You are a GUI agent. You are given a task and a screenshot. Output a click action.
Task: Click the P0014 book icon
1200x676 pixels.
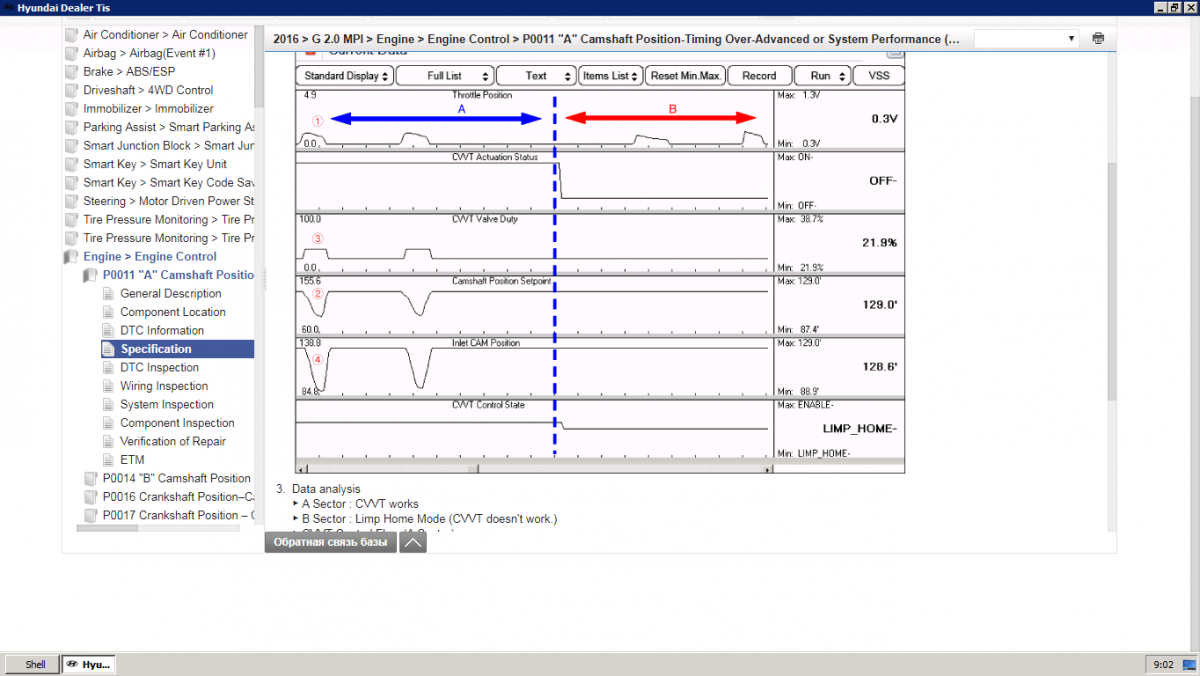tap(90, 479)
